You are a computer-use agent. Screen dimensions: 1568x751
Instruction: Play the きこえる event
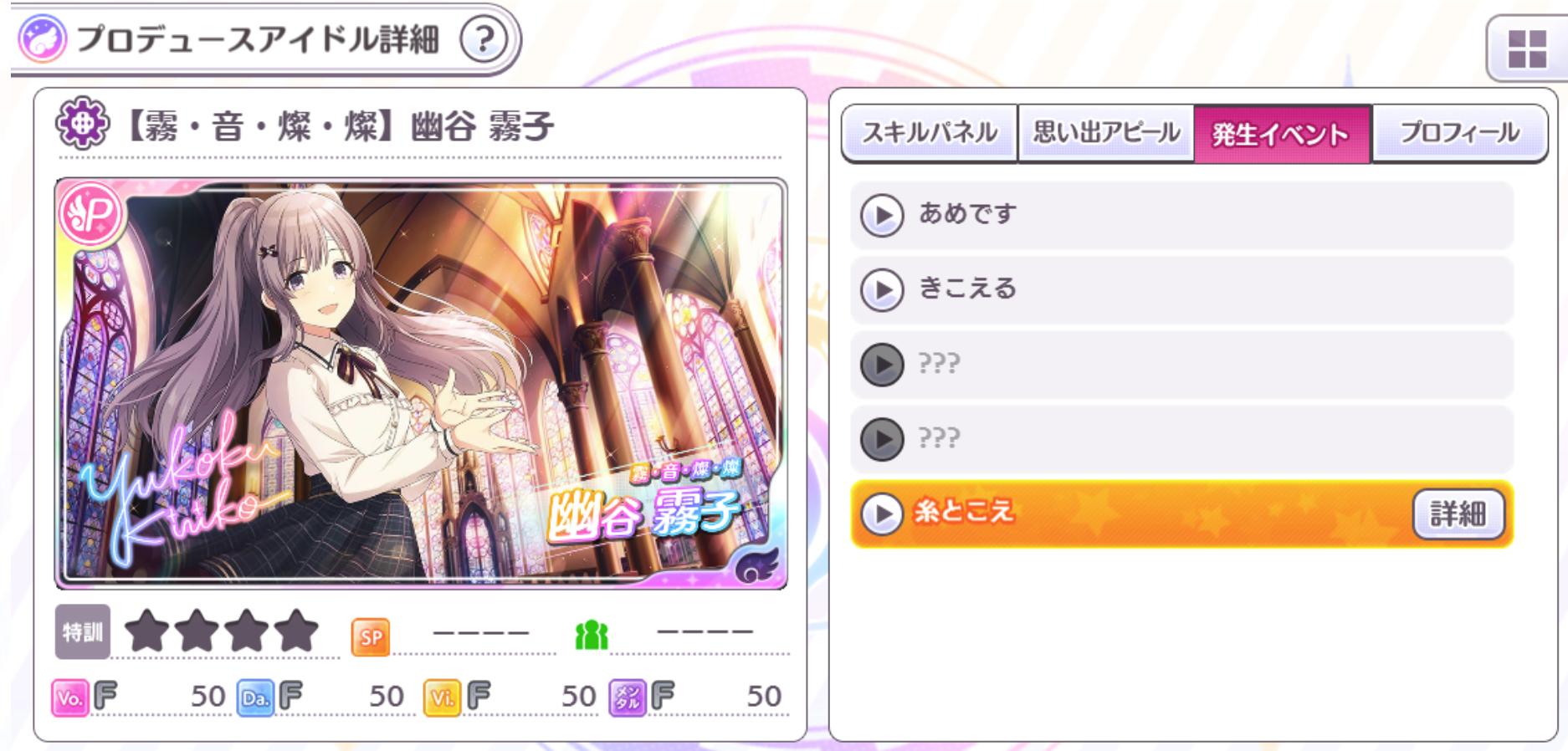882,290
